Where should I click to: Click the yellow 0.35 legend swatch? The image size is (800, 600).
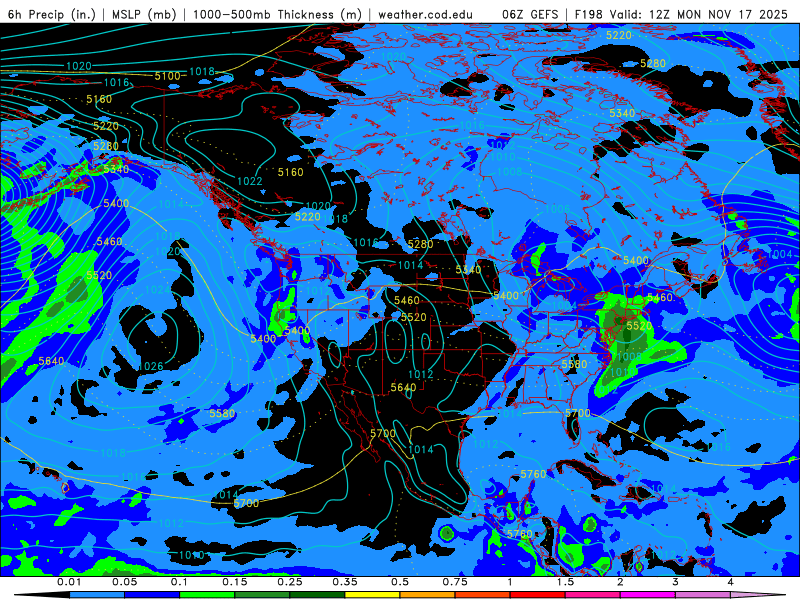click(x=372, y=595)
